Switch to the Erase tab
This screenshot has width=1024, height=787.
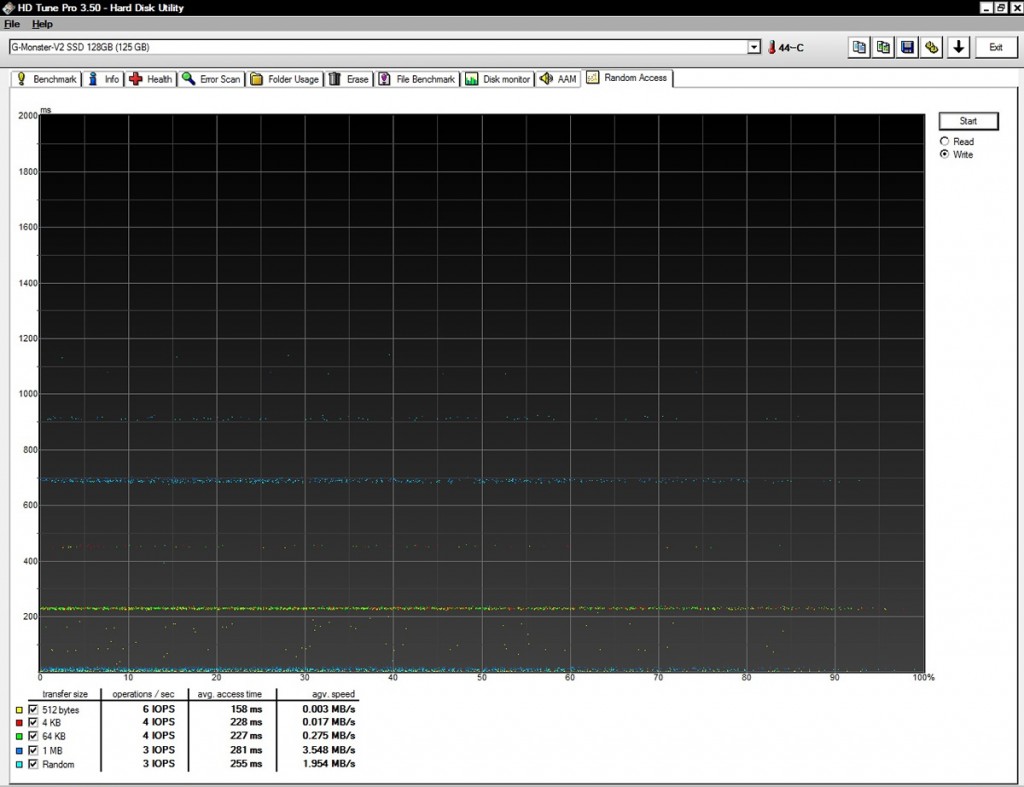[x=349, y=79]
